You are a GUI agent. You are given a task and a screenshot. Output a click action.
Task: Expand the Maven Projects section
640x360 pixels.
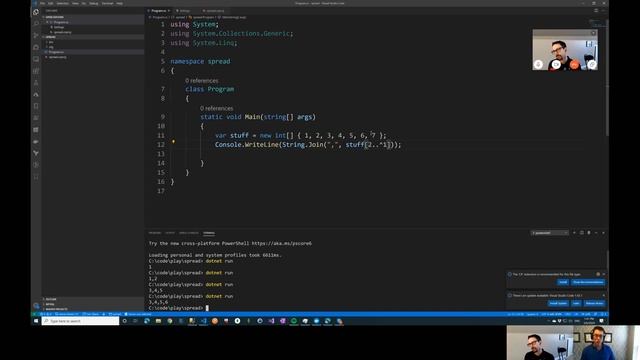tap(93, 309)
